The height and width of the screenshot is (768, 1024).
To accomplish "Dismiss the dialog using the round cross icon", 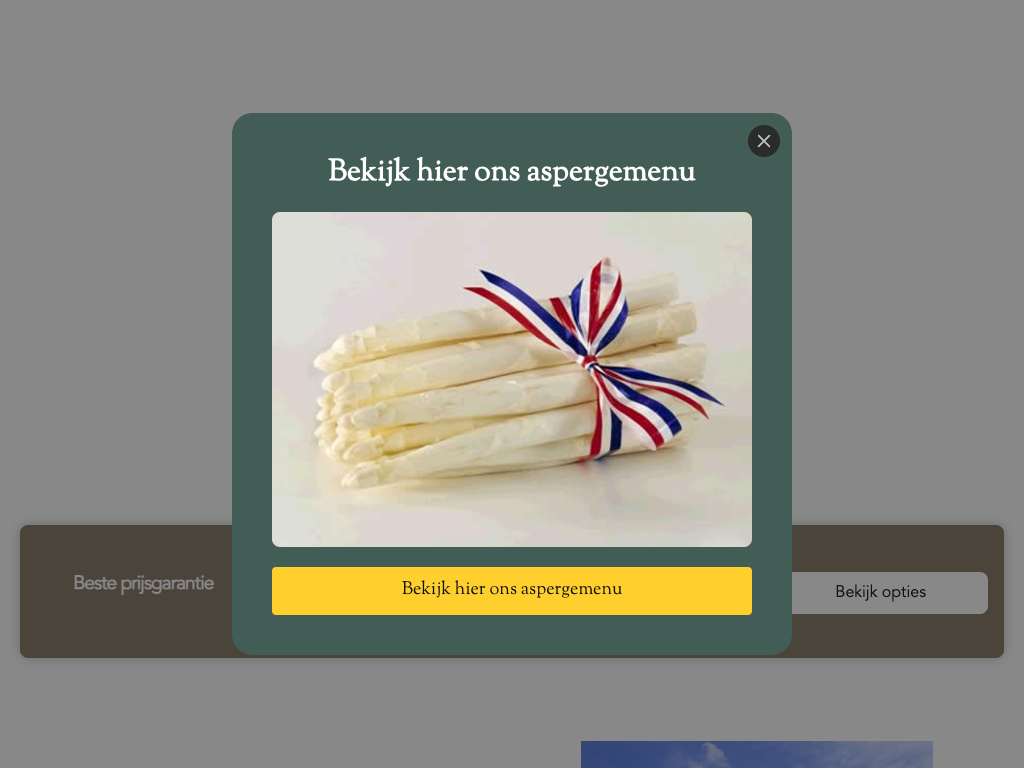I will [763, 141].
